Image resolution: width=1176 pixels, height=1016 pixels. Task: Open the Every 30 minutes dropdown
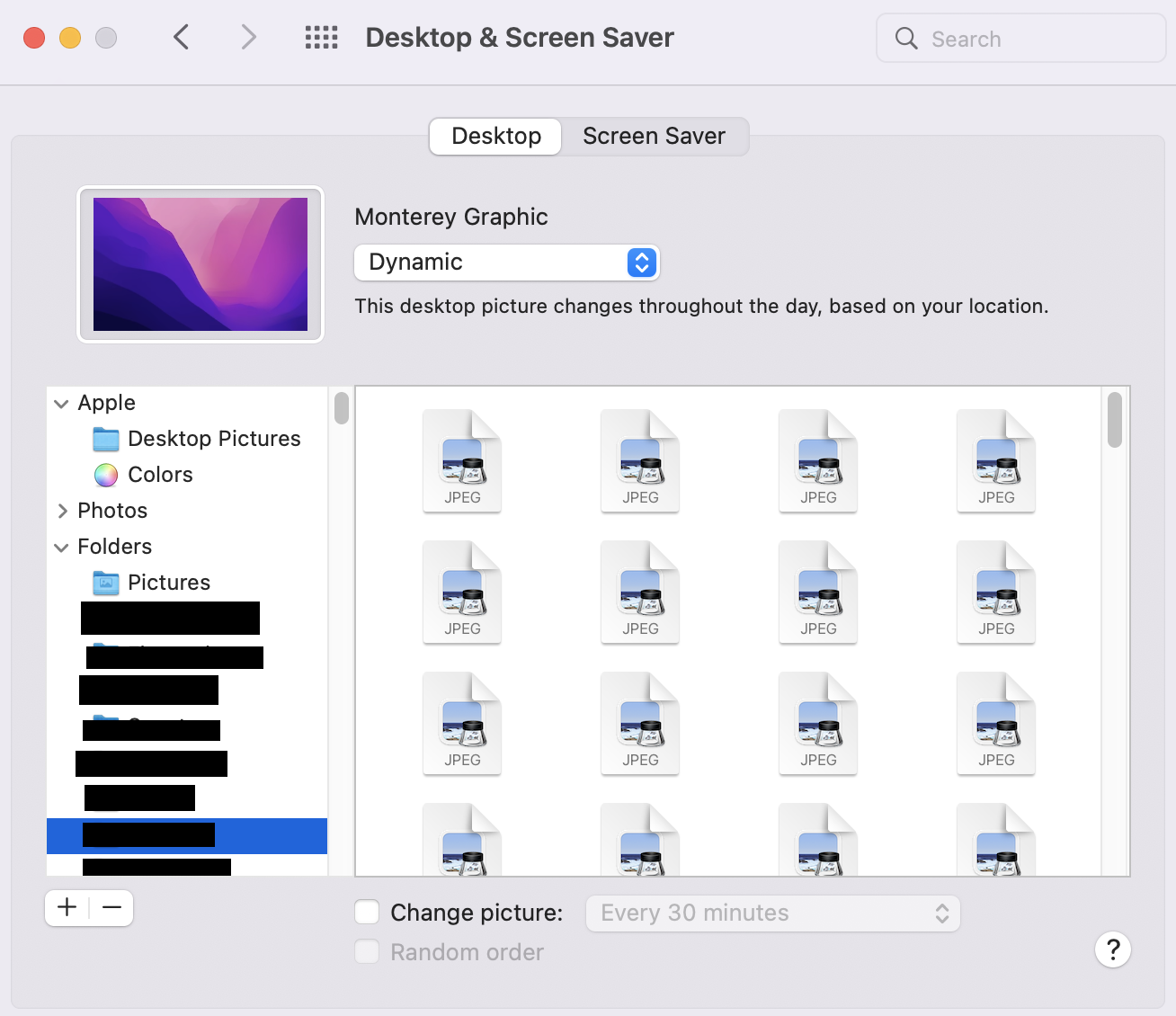pos(772,913)
